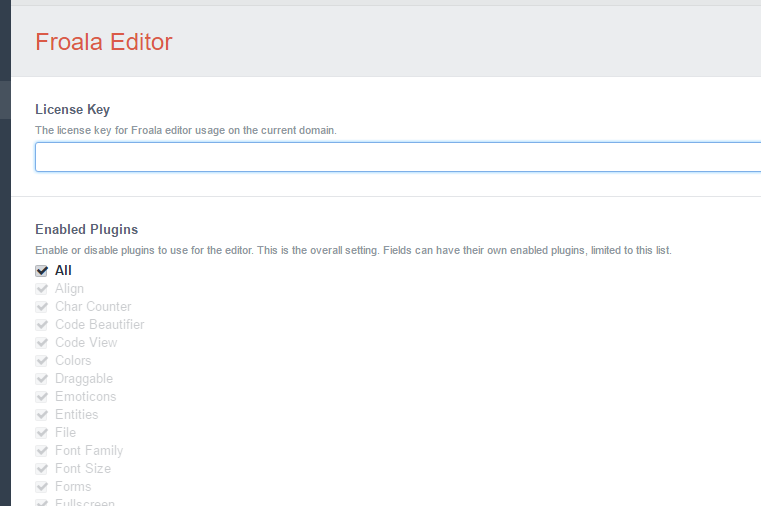The height and width of the screenshot is (506, 763).
Task: Click the license key description text
Action: click(186, 130)
